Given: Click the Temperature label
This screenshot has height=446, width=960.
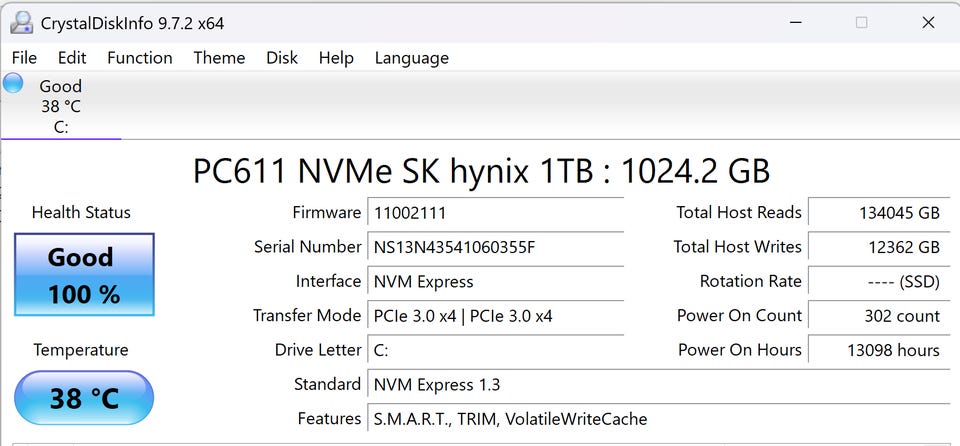Looking at the screenshot, I should (81, 350).
